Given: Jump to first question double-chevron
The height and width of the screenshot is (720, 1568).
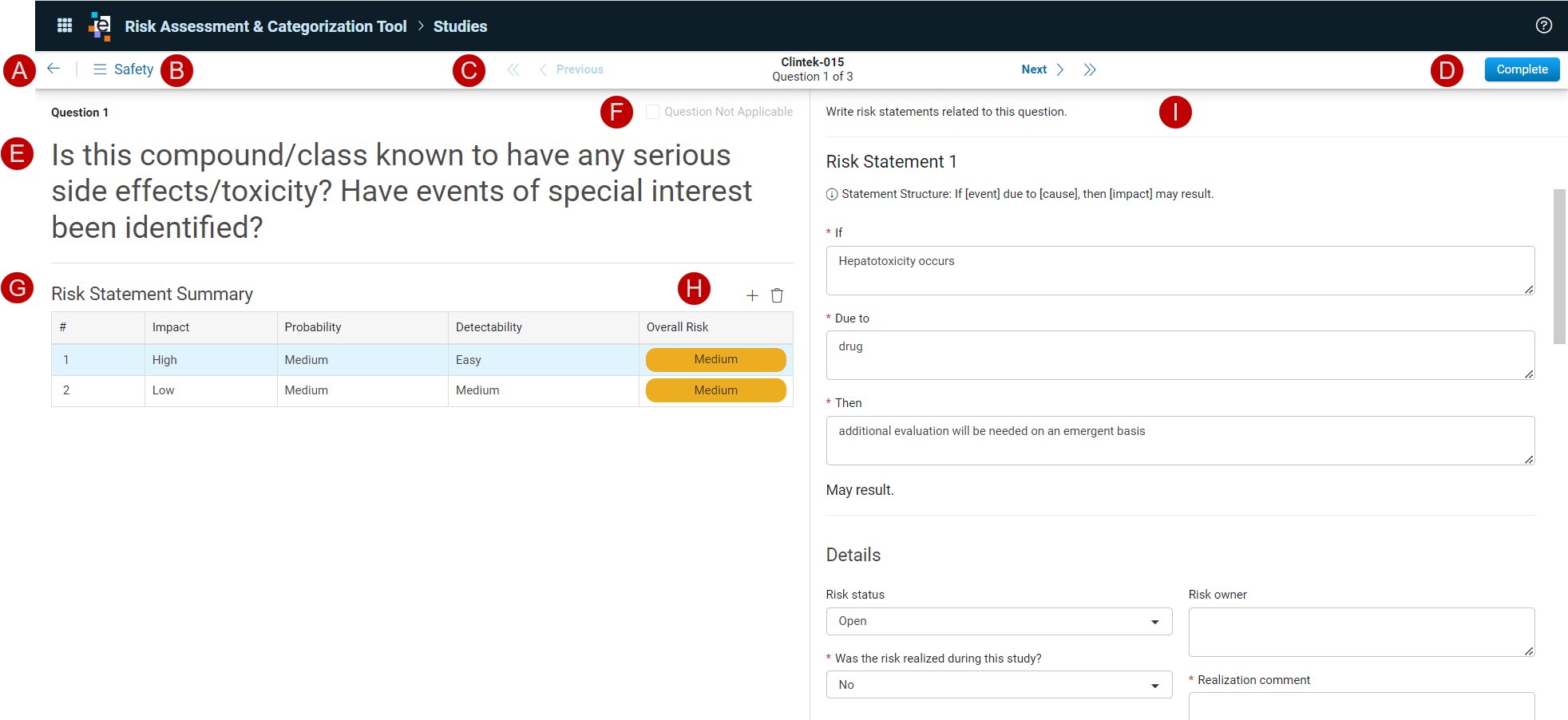Looking at the screenshot, I should (x=513, y=69).
